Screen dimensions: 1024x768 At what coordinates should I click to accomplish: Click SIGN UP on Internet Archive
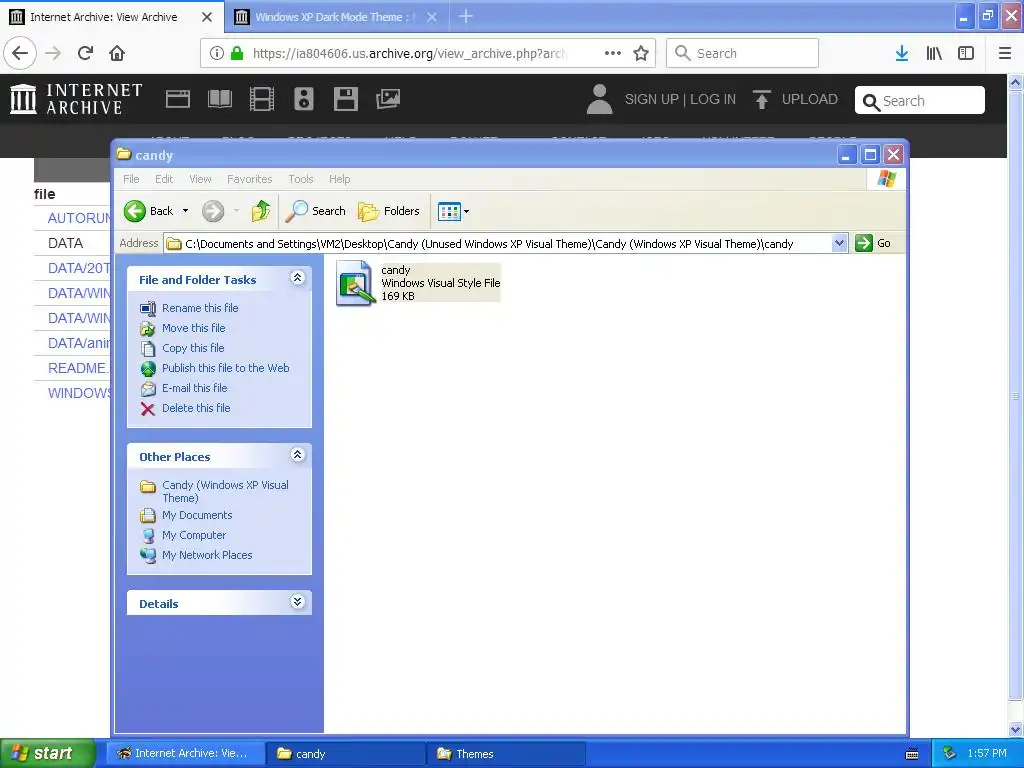point(652,99)
